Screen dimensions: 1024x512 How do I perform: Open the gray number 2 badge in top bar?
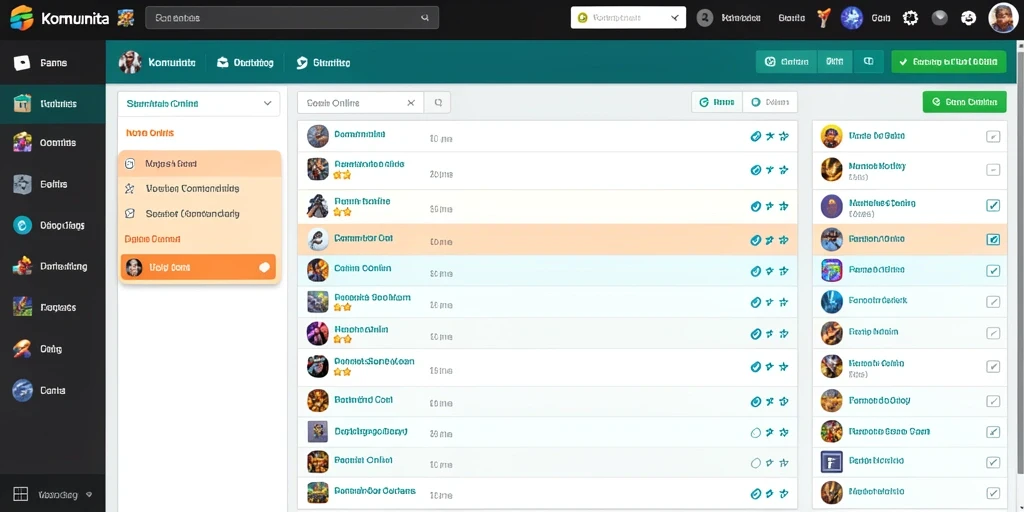pyautogui.click(x=705, y=18)
